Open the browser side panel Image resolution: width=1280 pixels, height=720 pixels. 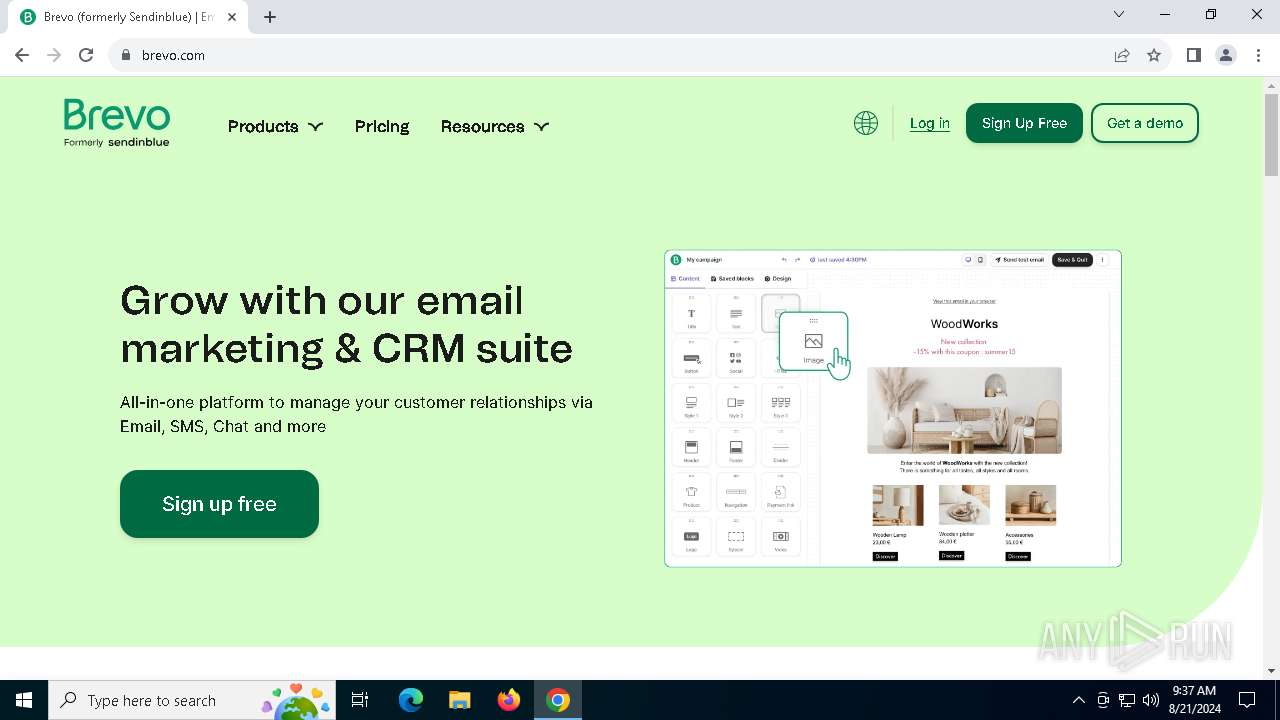coord(1193,55)
